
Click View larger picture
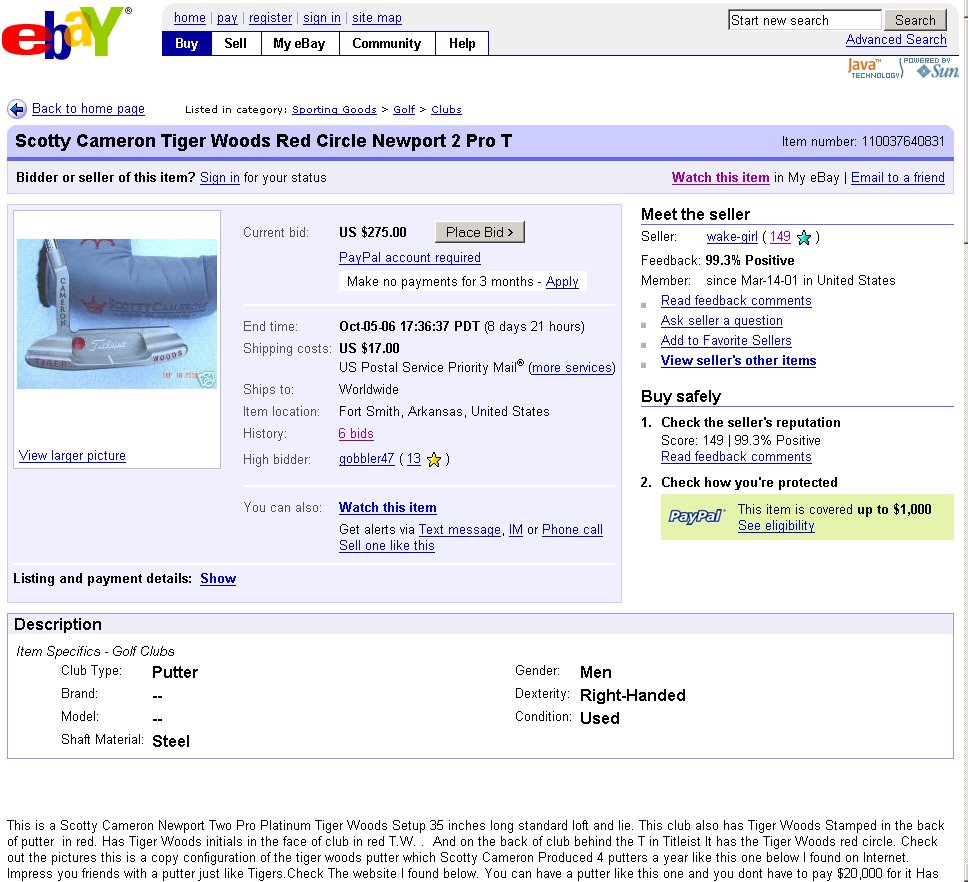coord(72,456)
